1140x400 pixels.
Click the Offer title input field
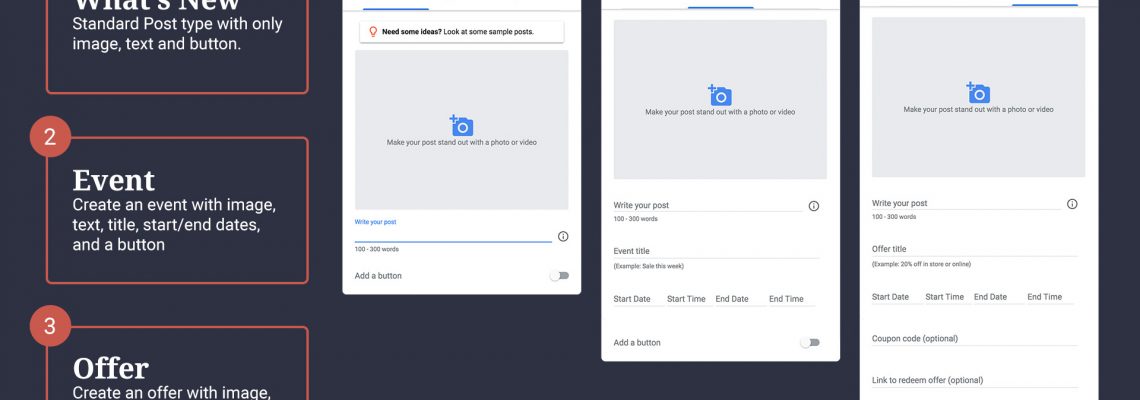point(974,250)
